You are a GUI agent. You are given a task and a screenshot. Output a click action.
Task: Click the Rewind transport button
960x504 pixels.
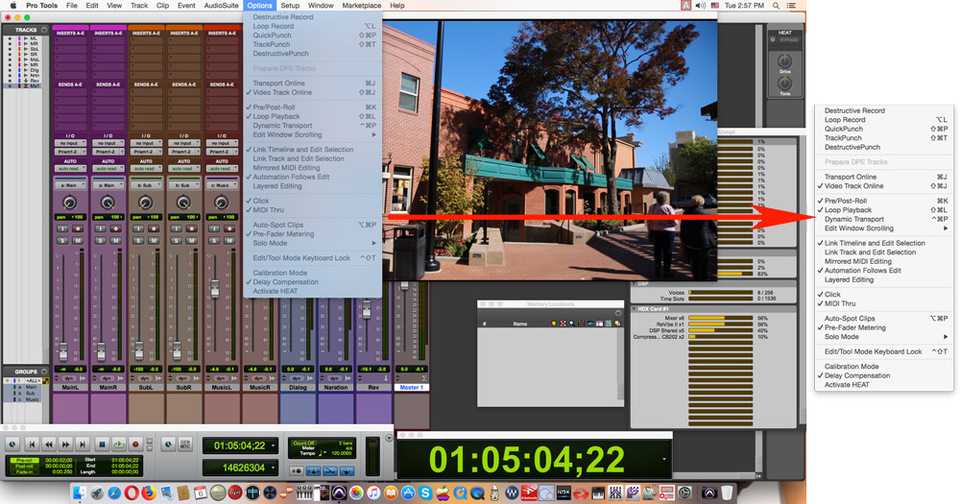tap(47, 444)
